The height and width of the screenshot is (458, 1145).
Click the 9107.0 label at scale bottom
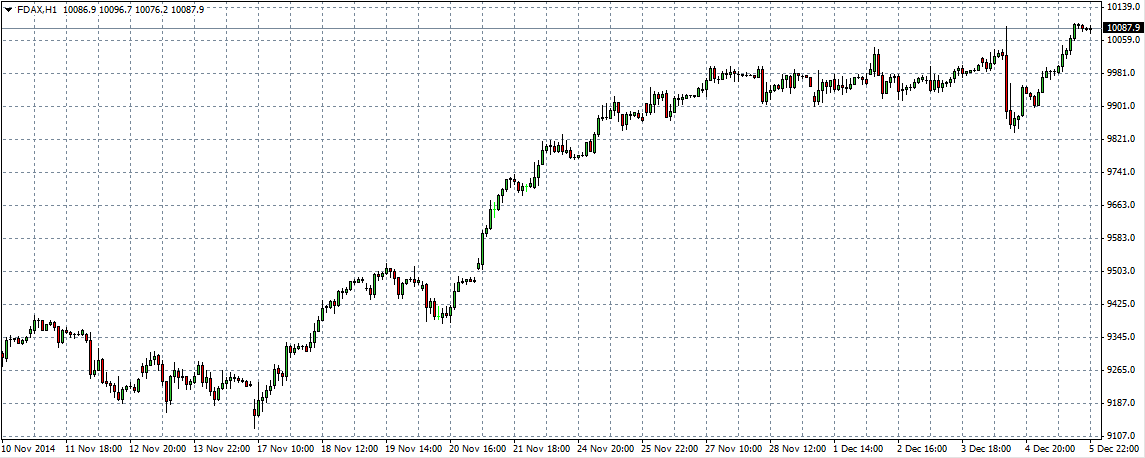click(1118, 436)
